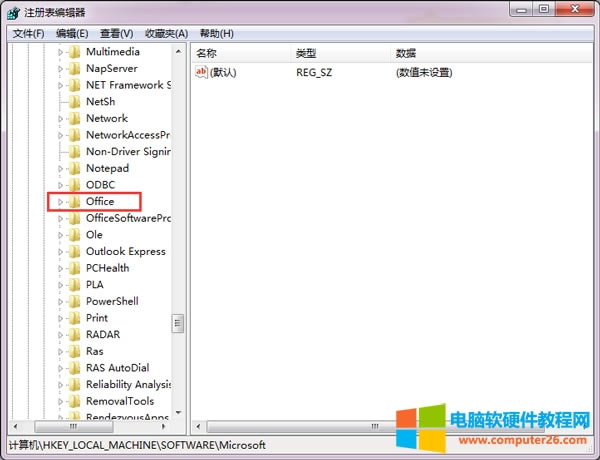Click the Ole folder icon
This screenshot has height=460, width=600.
(x=75, y=235)
